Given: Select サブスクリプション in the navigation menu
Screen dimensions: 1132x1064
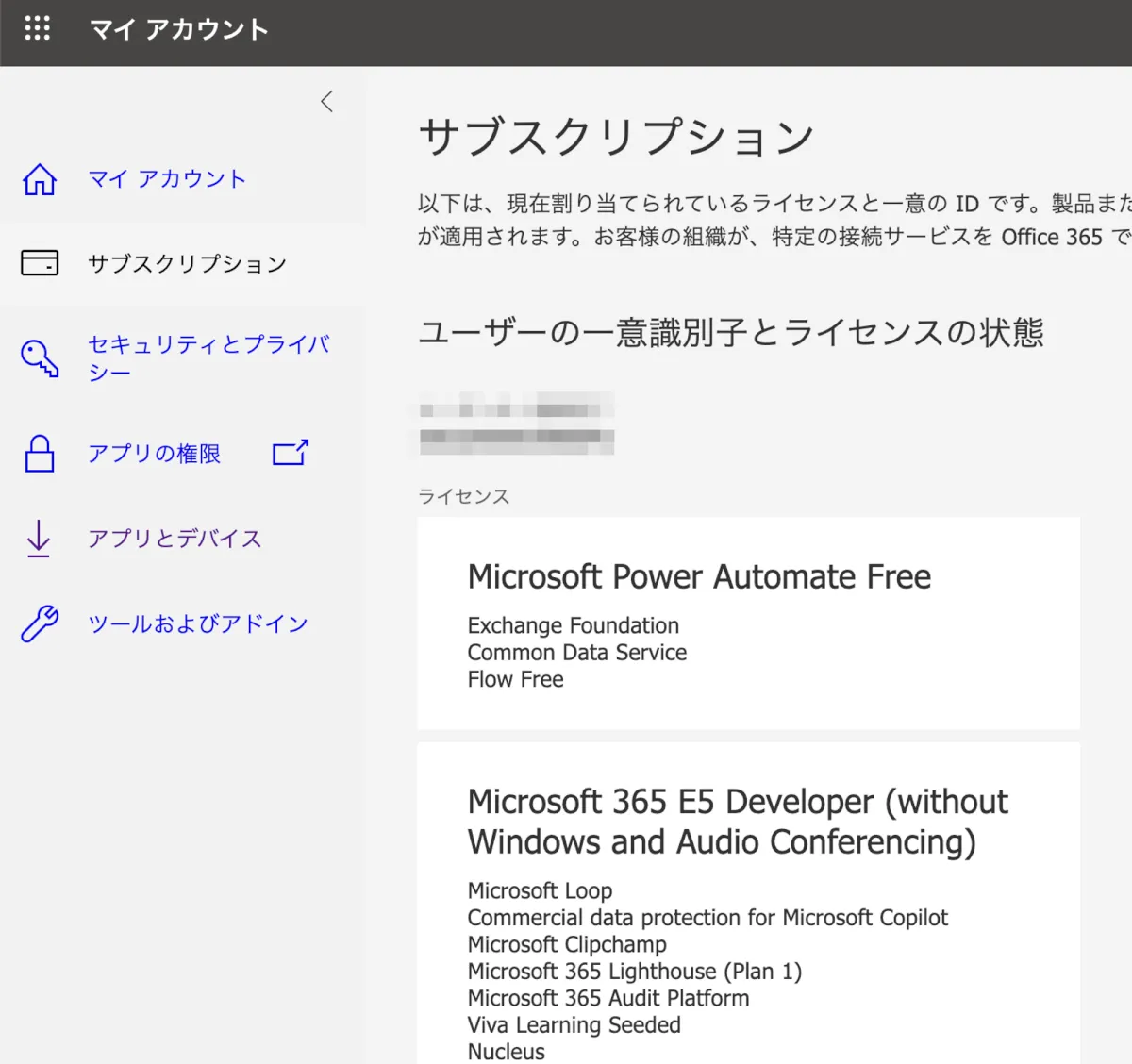Looking at the screenshot, I should click(187, 263).
